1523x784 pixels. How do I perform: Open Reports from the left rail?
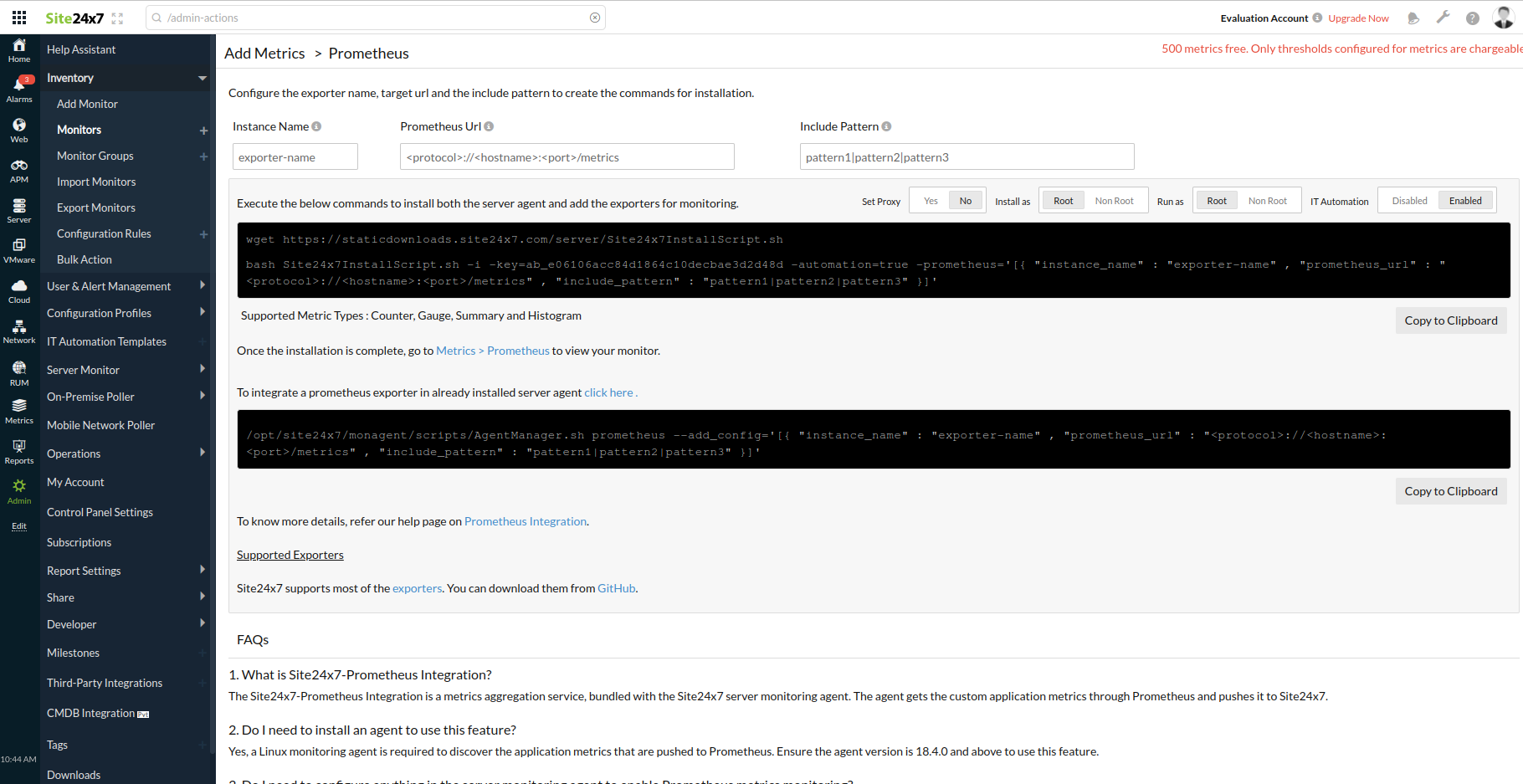(19, 451)
